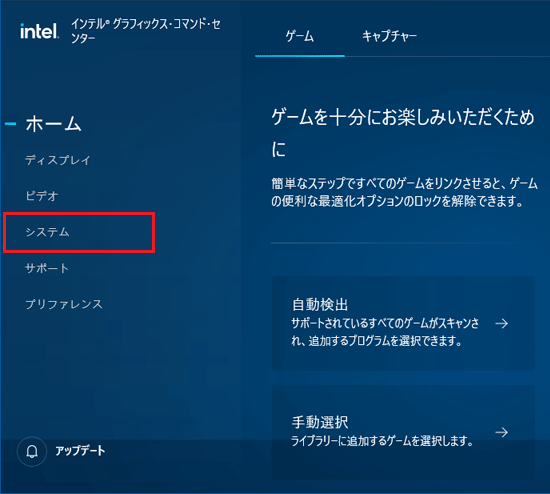
Task: Click heading ゲームを十分にお楽しみいただくために
Action: 403,133
